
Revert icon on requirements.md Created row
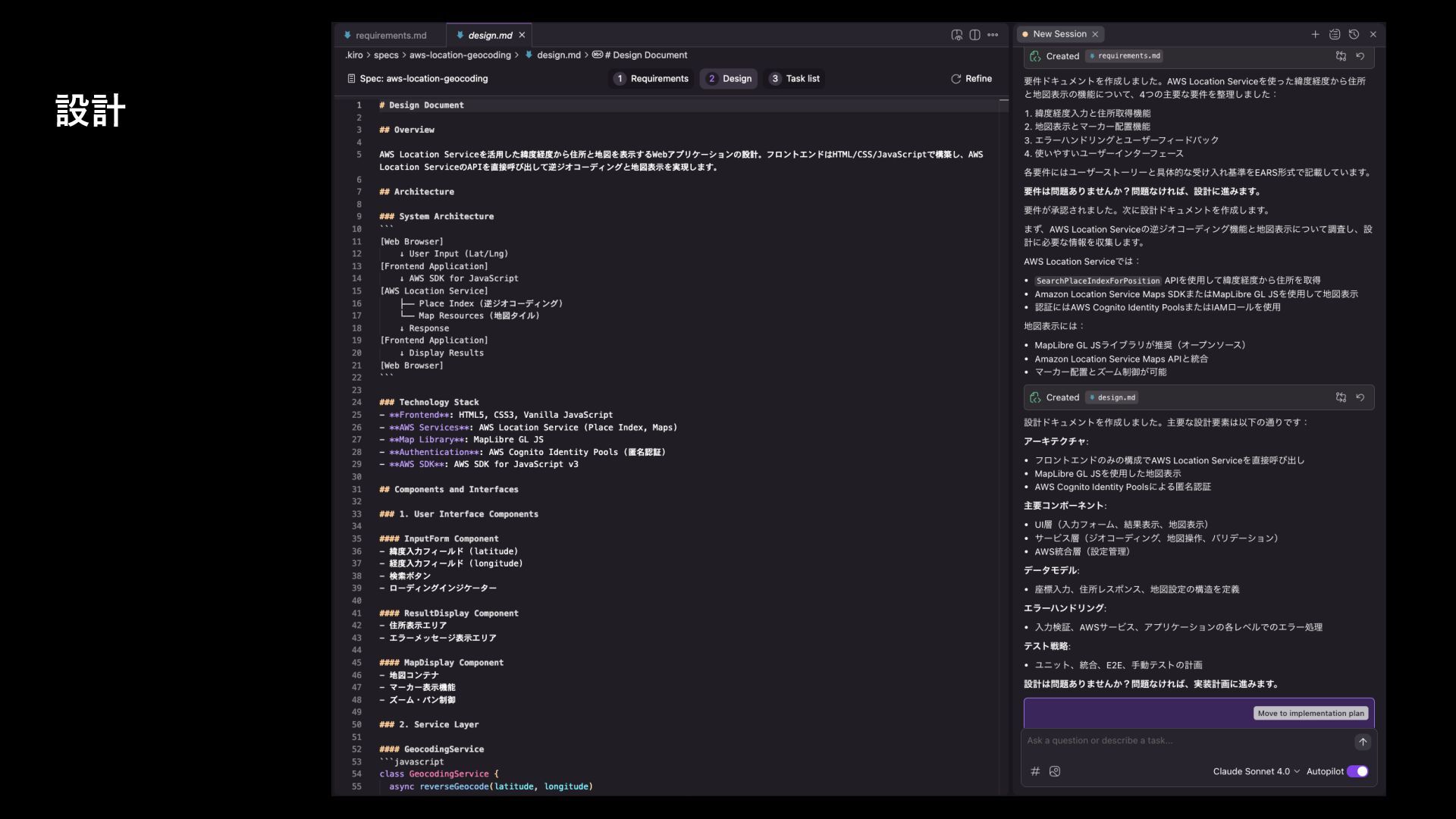1360,56
